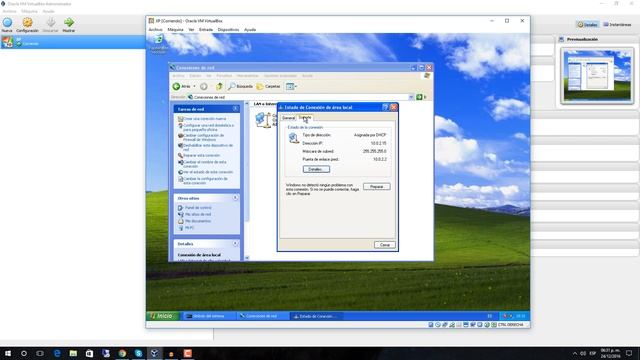
Task: Open Skype from the Windows taskbar
Action: coord(138,353)
